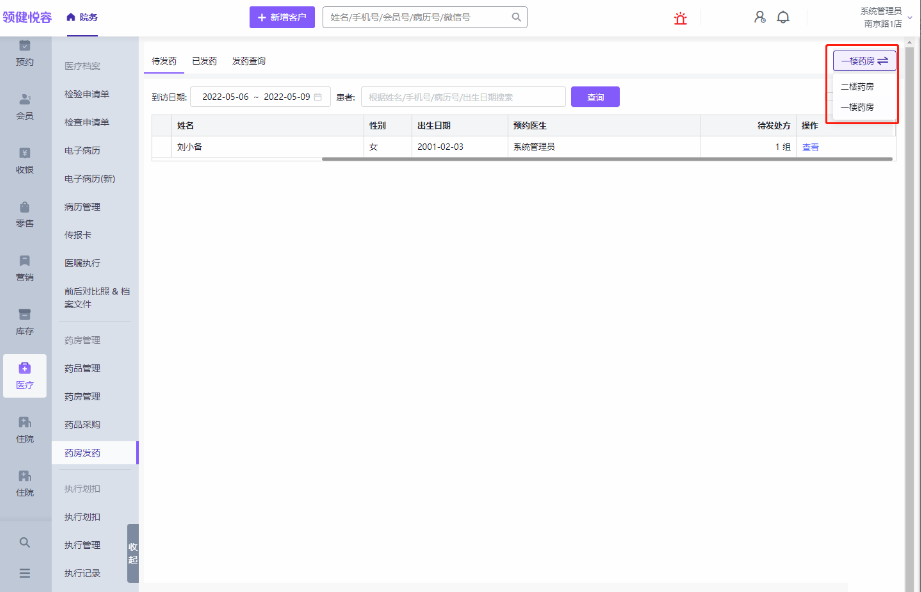Select the 医疗 medical module
Screen dimensions: 921x592
coord(25,376)
